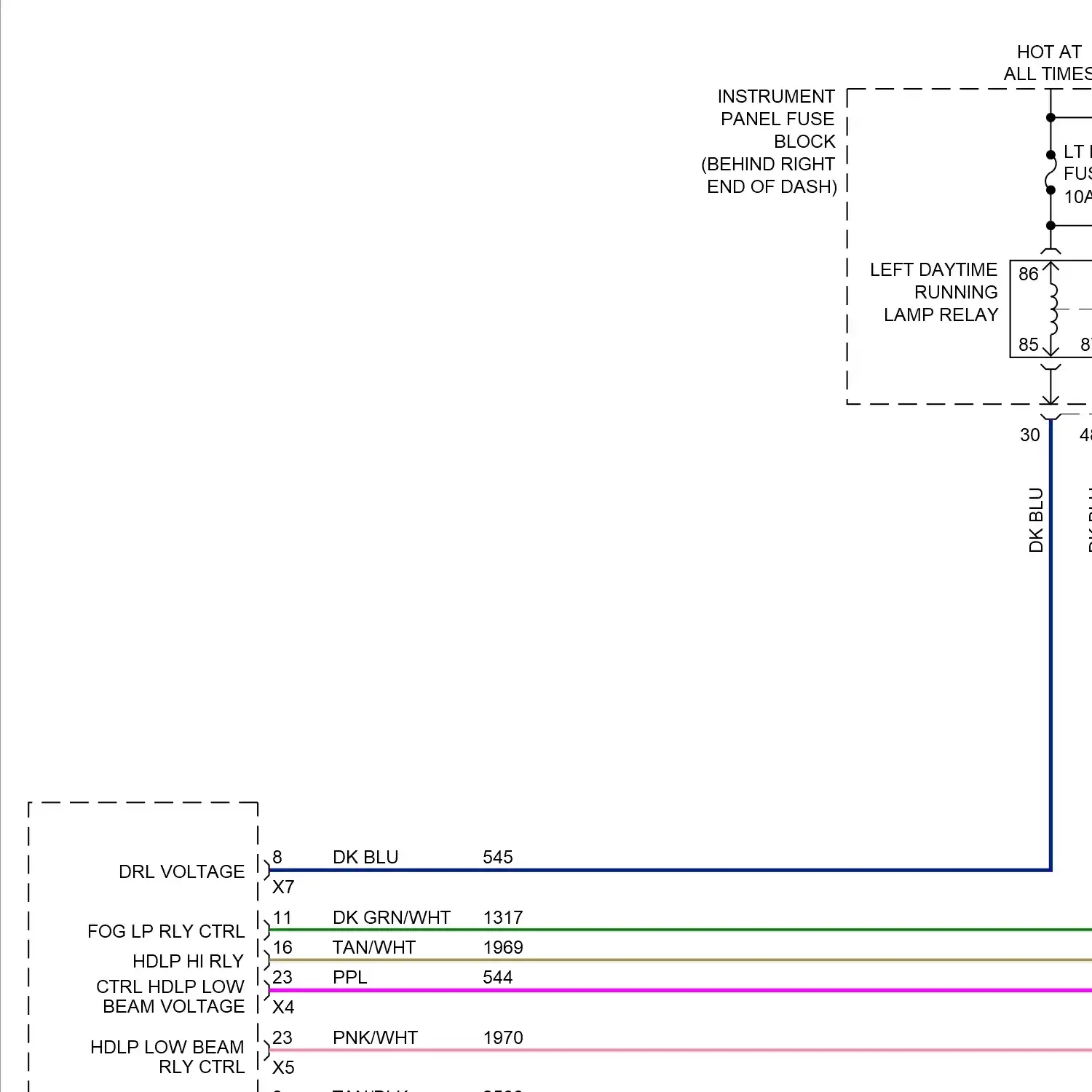Click the 'DK GRN/WHT' wire label

pyautogui.click(x=392, y=917)
